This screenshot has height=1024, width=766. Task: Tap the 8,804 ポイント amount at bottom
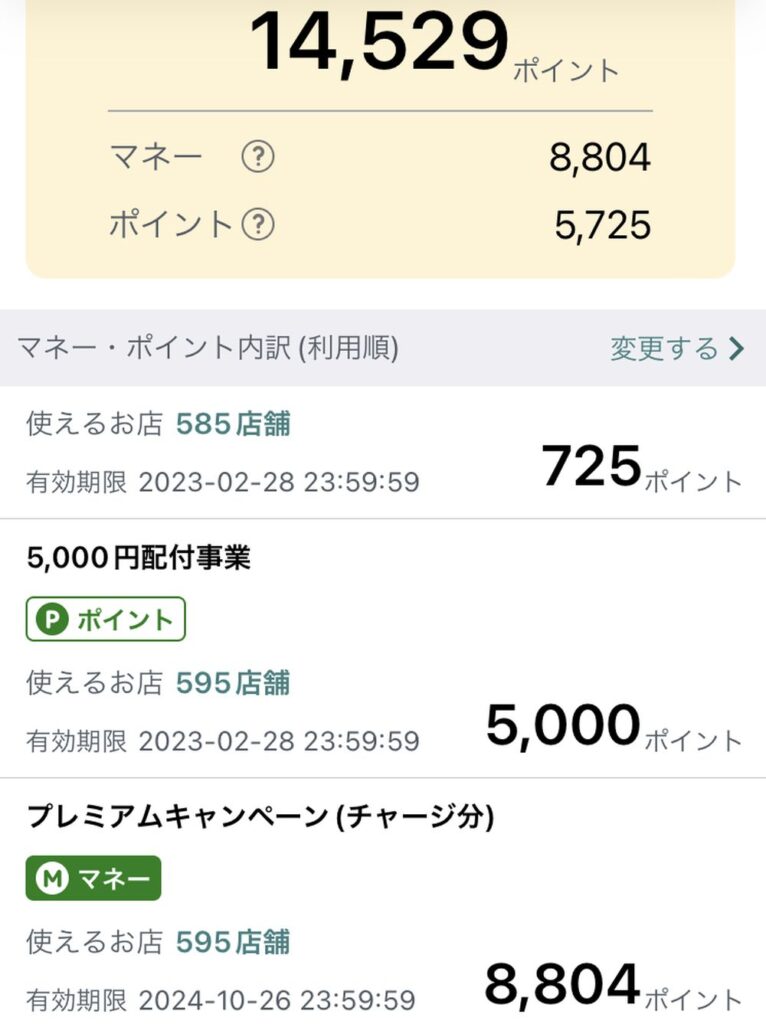[x=562, y=984]
